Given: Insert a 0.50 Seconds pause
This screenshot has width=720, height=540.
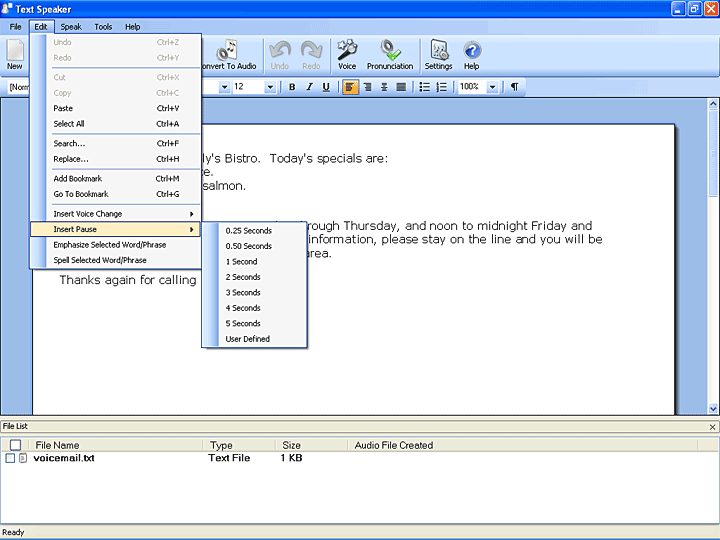Looking at the screenshot, I should [255, 246].
